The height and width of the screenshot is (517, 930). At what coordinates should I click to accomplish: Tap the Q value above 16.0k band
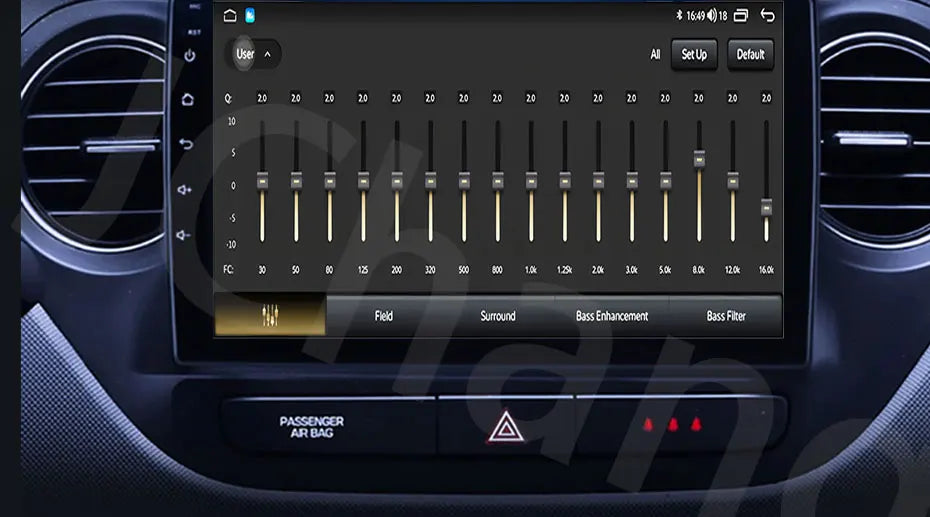766,98
